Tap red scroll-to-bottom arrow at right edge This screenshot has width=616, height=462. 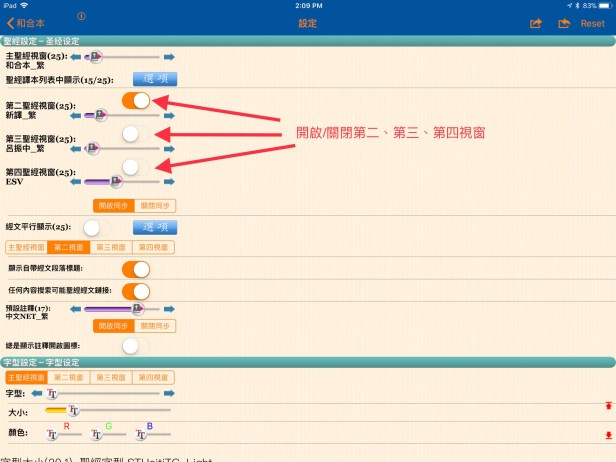(607, 435)
